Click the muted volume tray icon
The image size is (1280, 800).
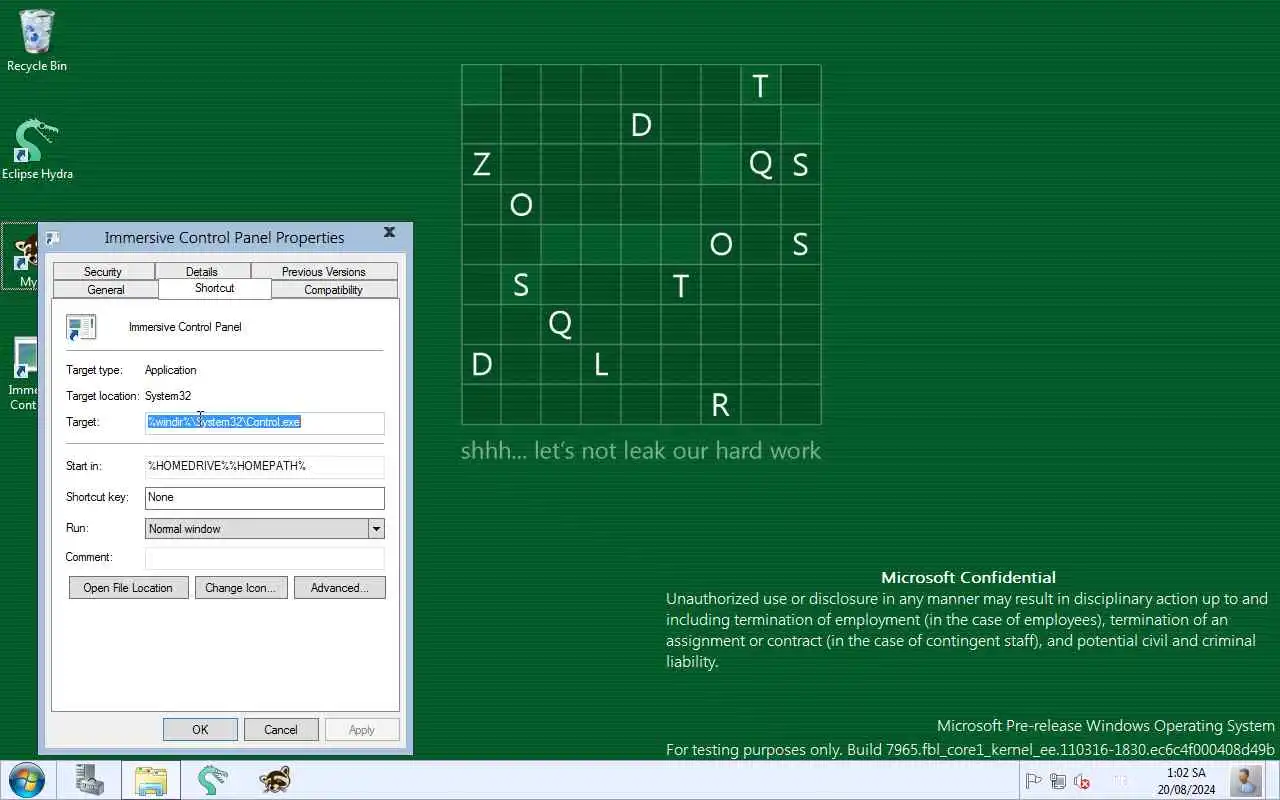point(1081,781)
